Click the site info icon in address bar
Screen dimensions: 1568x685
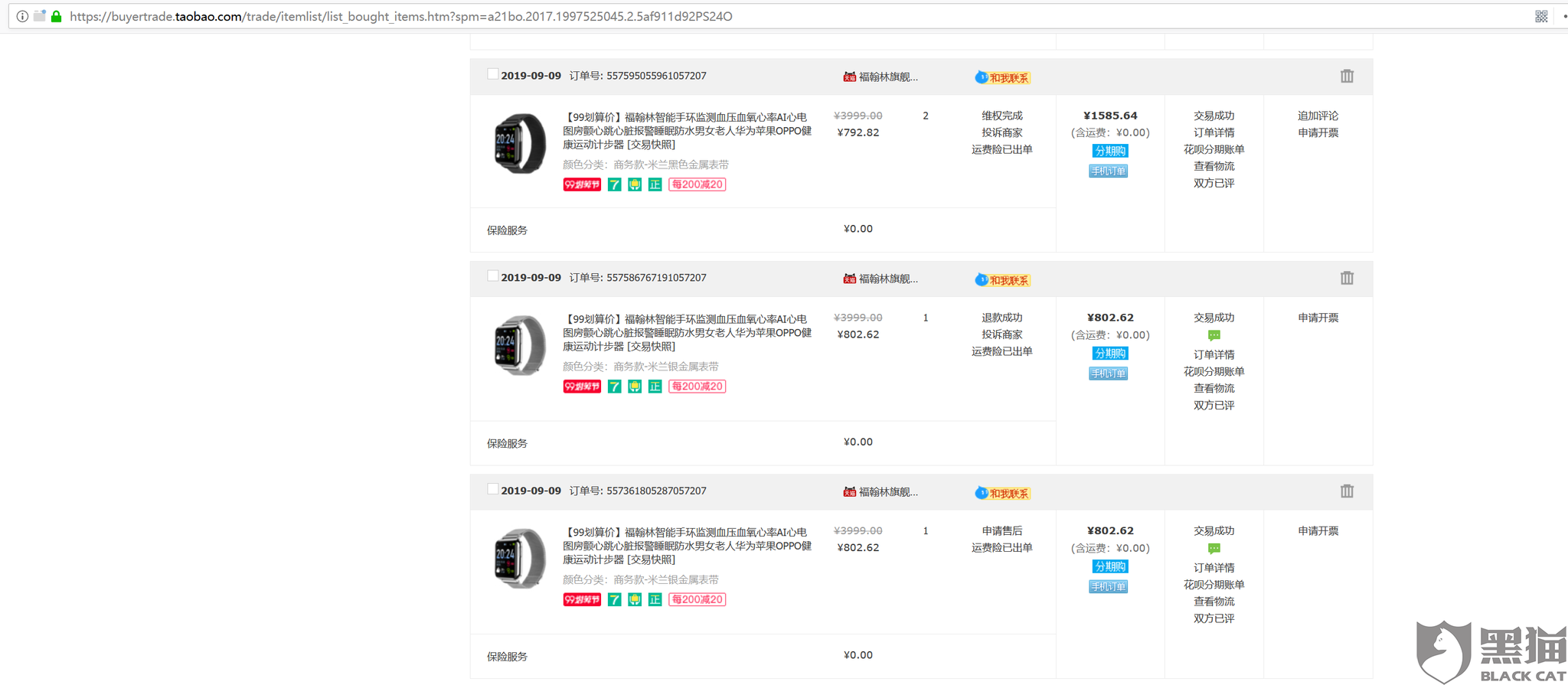[x=22, y=16]
